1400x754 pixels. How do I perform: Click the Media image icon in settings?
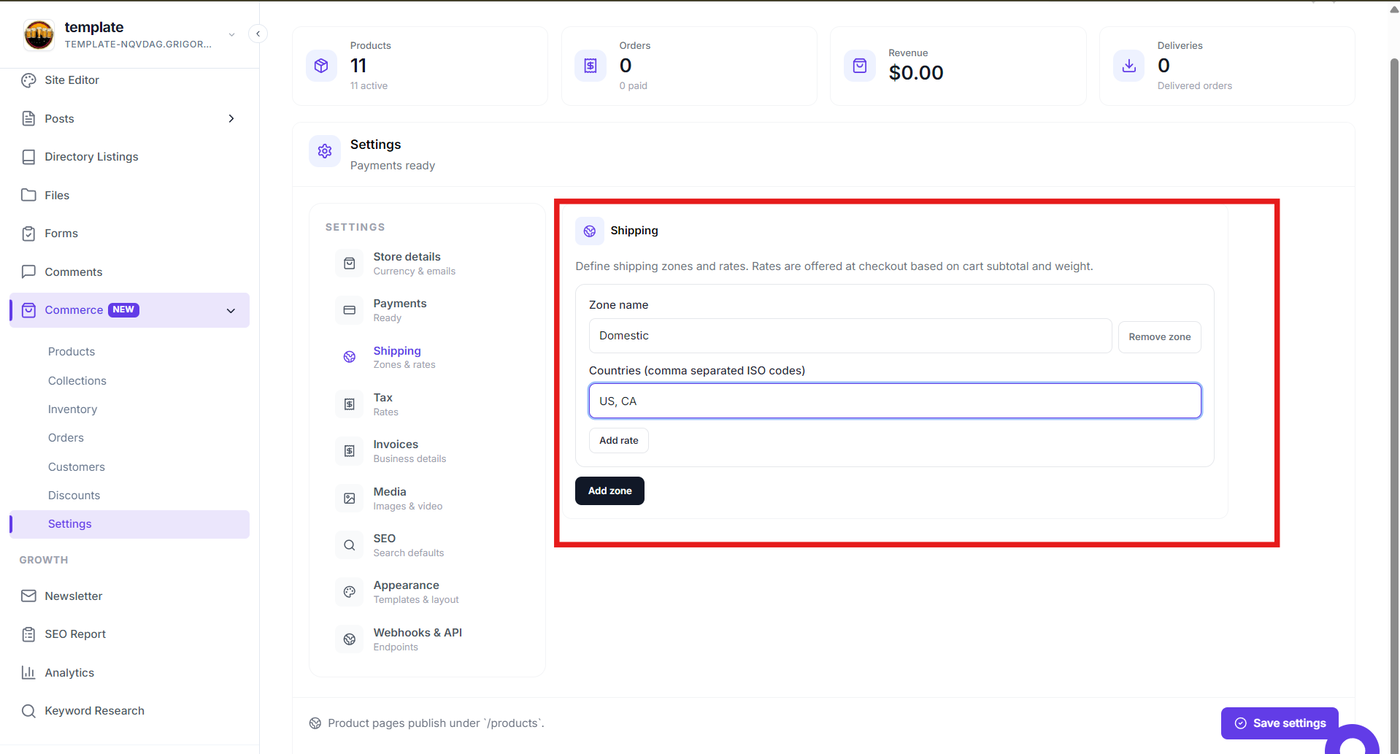(x=349, y=498)
